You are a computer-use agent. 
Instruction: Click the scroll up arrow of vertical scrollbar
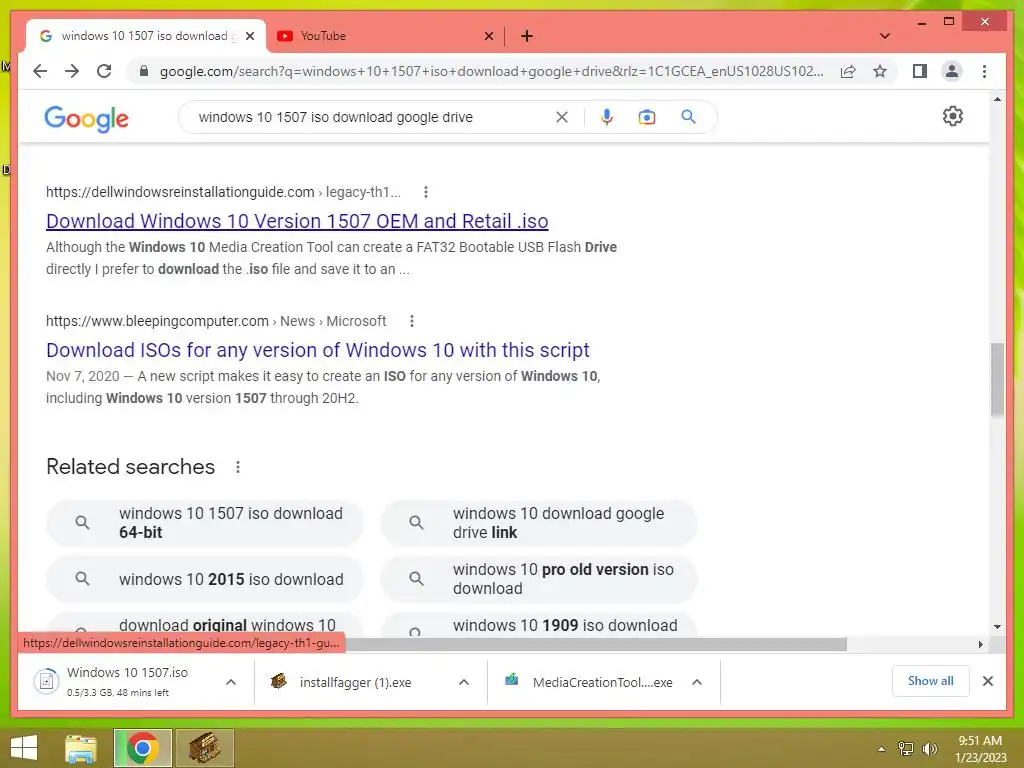pyautogui.click(x=997, y=99)
